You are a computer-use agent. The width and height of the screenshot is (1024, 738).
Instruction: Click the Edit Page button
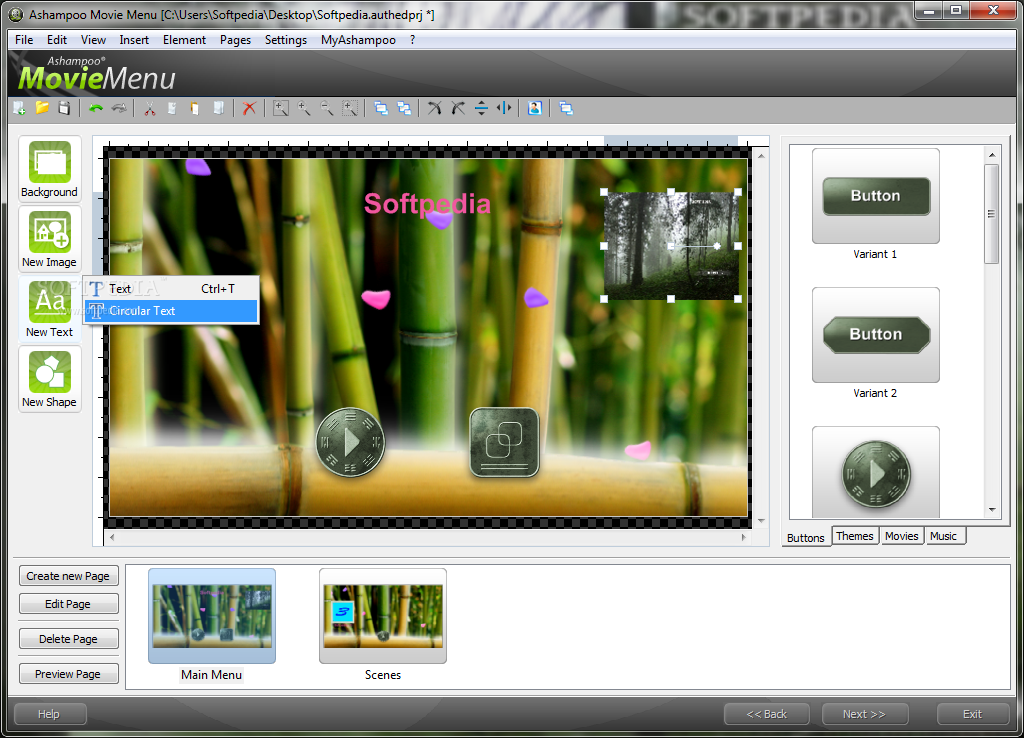tap(68, 604)
